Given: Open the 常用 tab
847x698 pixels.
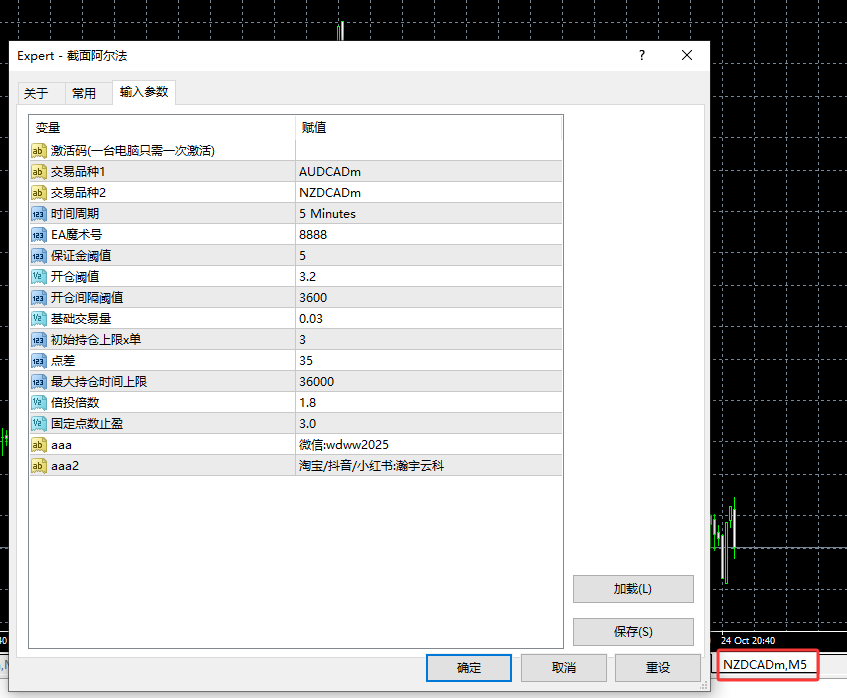Looking at the screenshot, I should 87,92.
